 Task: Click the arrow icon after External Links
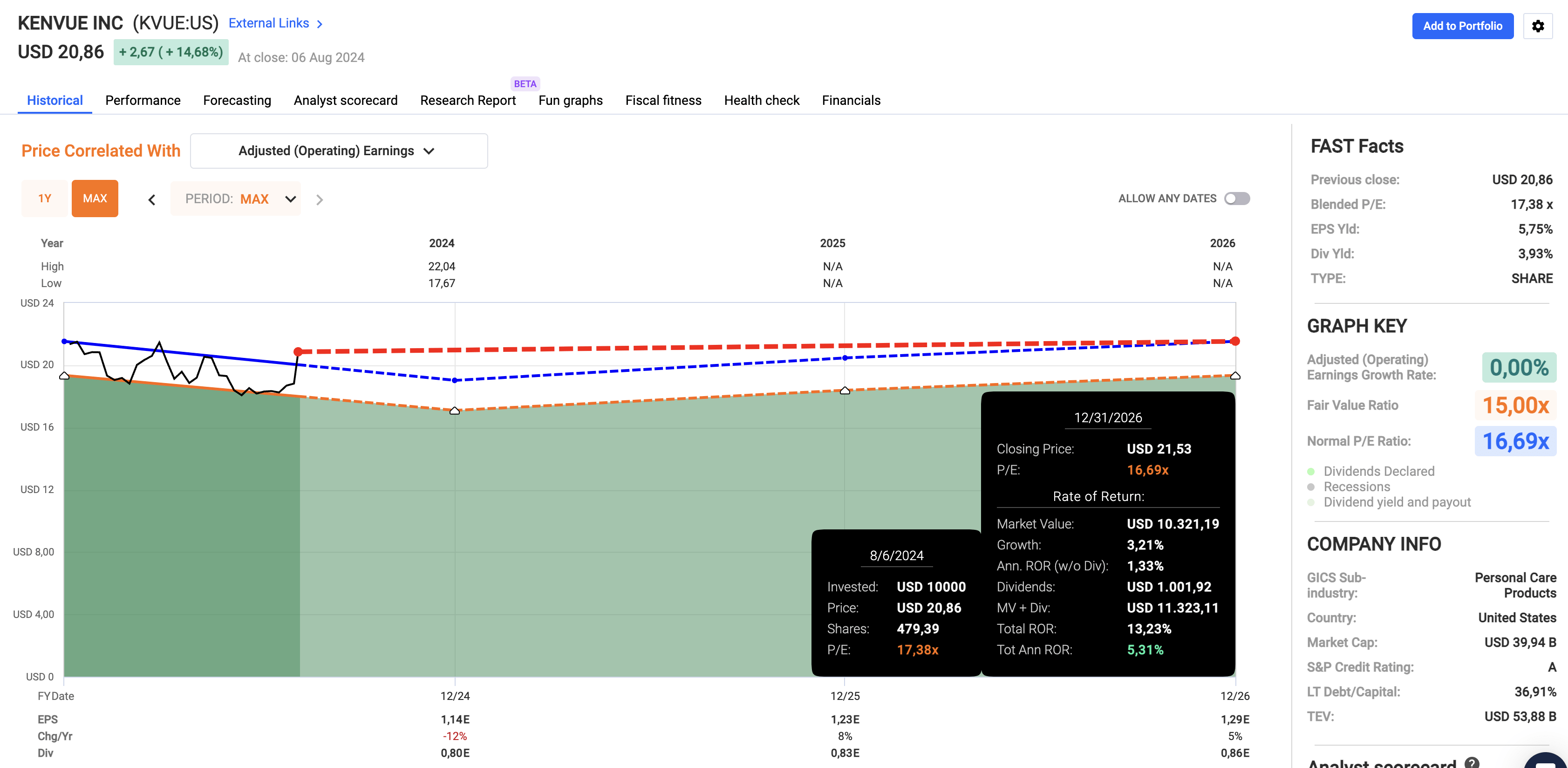[x=319, y=23]
